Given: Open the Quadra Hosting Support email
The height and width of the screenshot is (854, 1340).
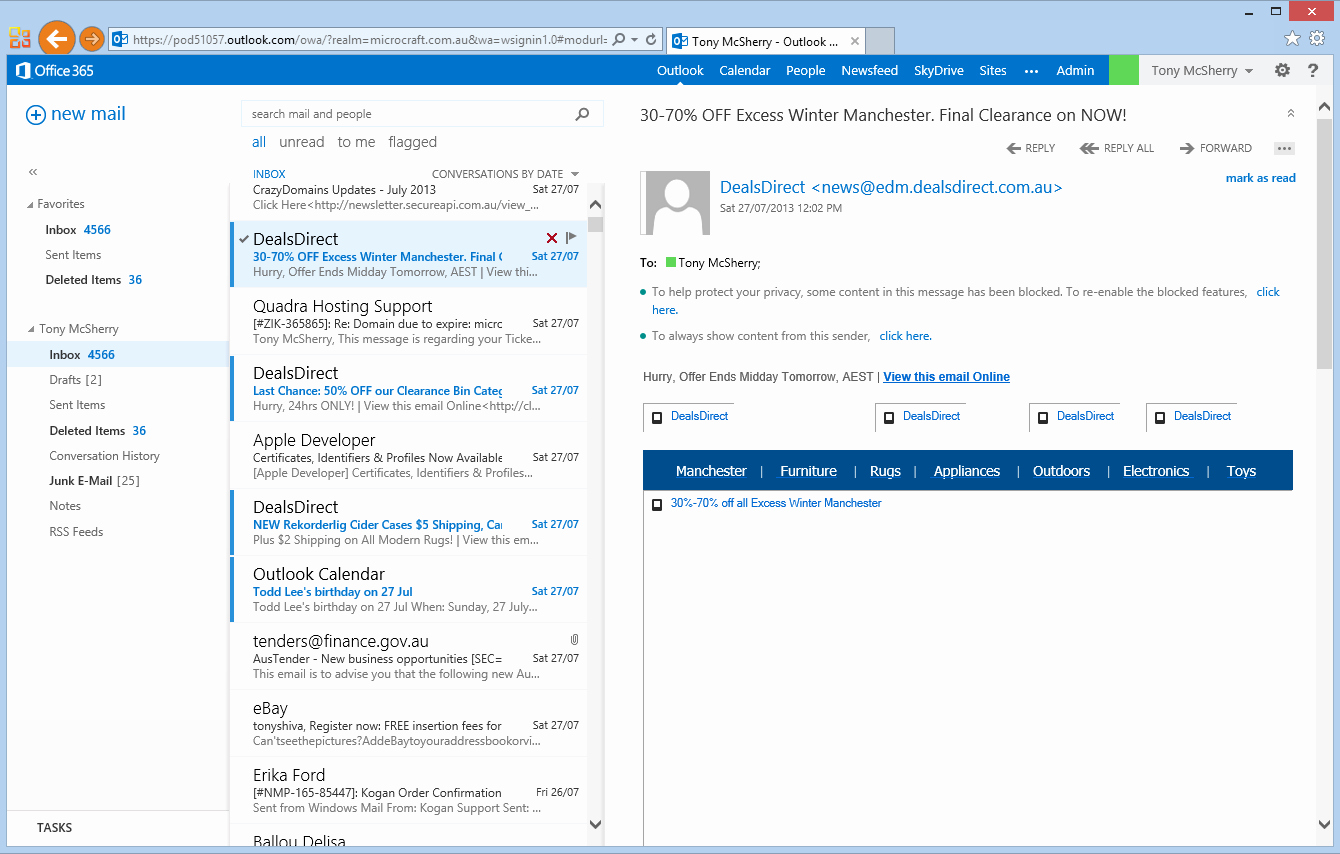Looking at the screenshot, I should 408,322.
